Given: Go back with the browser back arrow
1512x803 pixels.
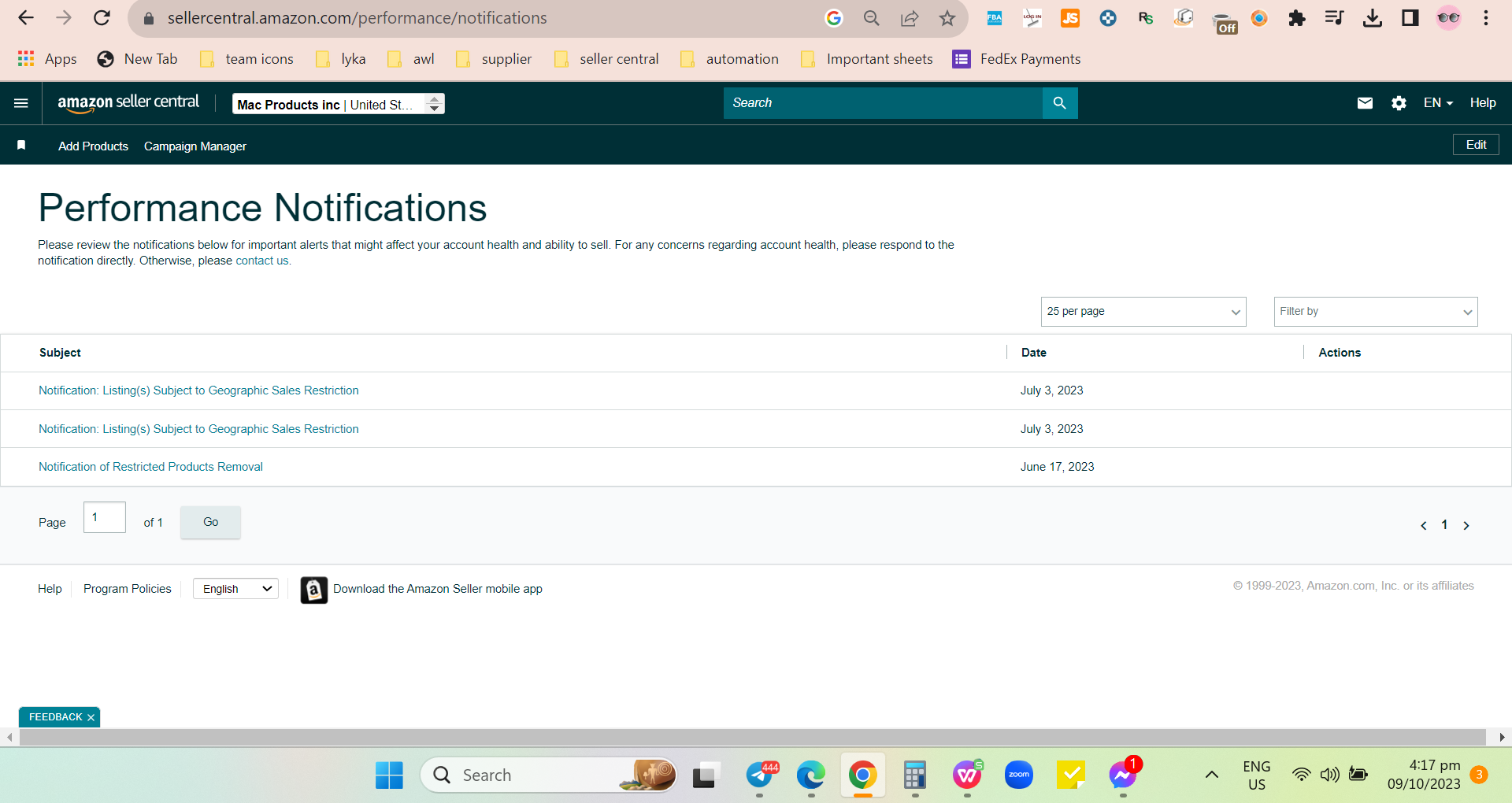Looking at the screenshot, I should click(26, 18).
